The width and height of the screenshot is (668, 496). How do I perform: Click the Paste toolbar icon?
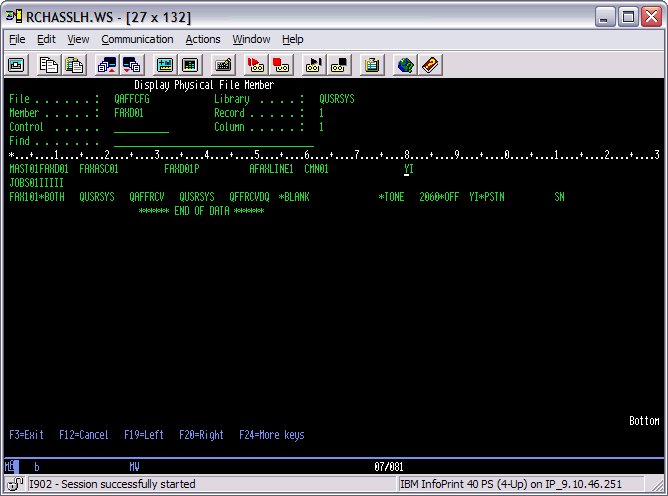tap(74, 65)
